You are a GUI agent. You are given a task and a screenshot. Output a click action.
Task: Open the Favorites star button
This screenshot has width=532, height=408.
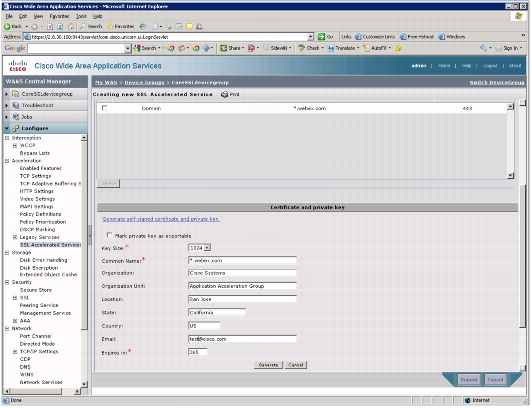(121, 26)
